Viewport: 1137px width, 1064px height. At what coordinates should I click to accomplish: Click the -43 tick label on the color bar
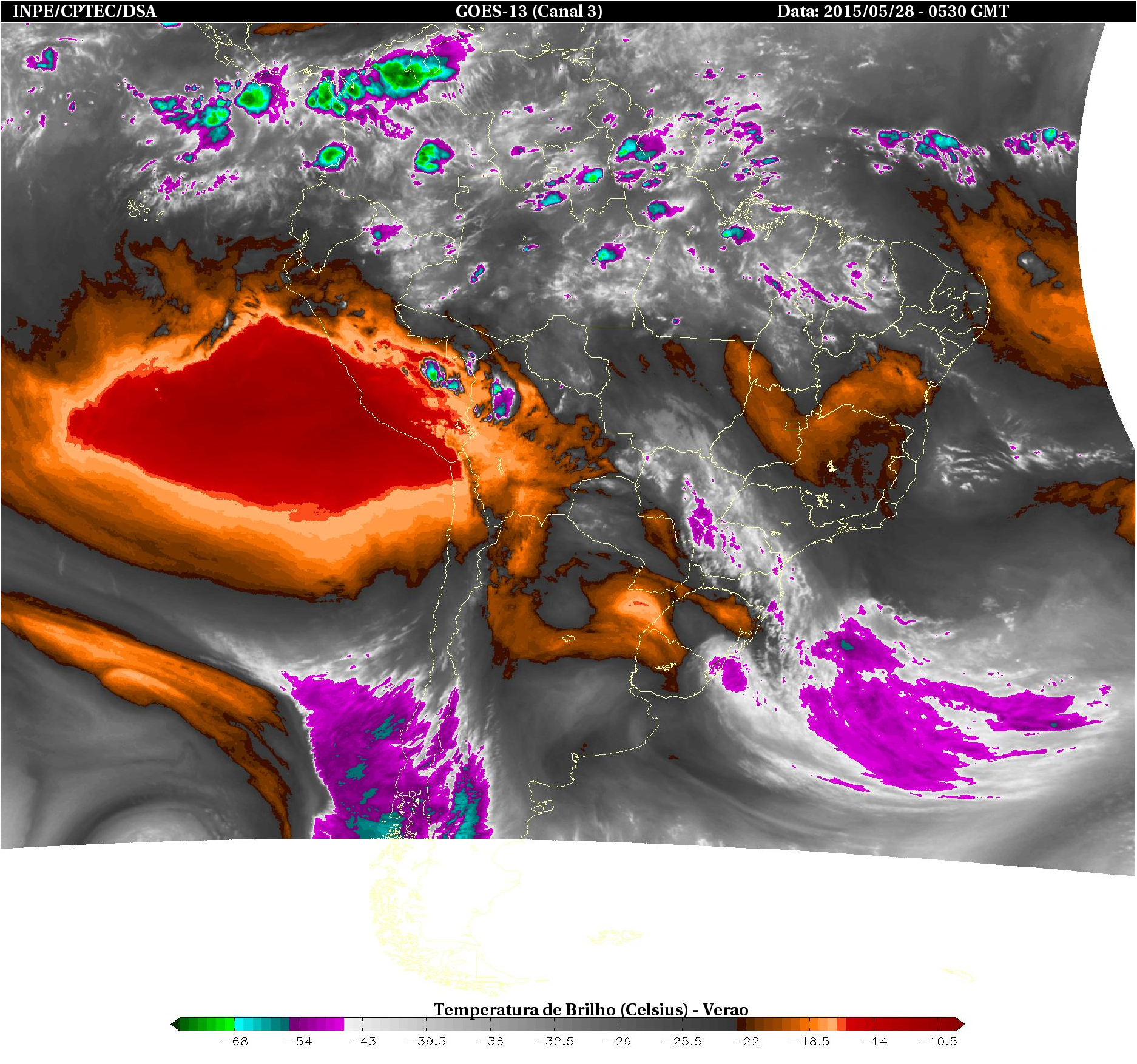pos(363,1042)
